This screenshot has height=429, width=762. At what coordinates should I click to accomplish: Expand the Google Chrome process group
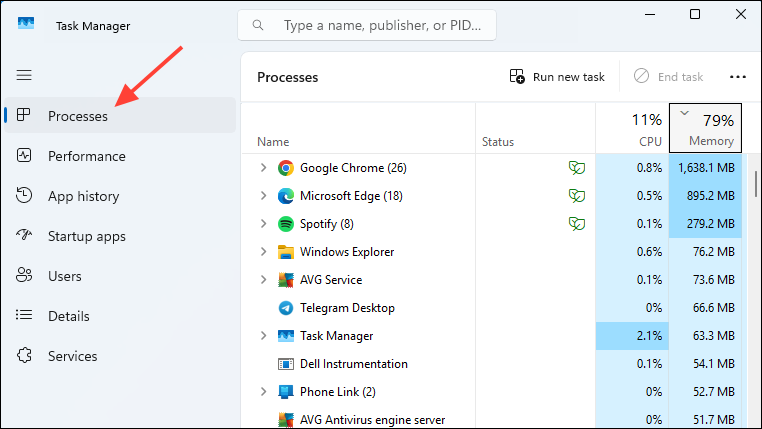coord(263,168)
